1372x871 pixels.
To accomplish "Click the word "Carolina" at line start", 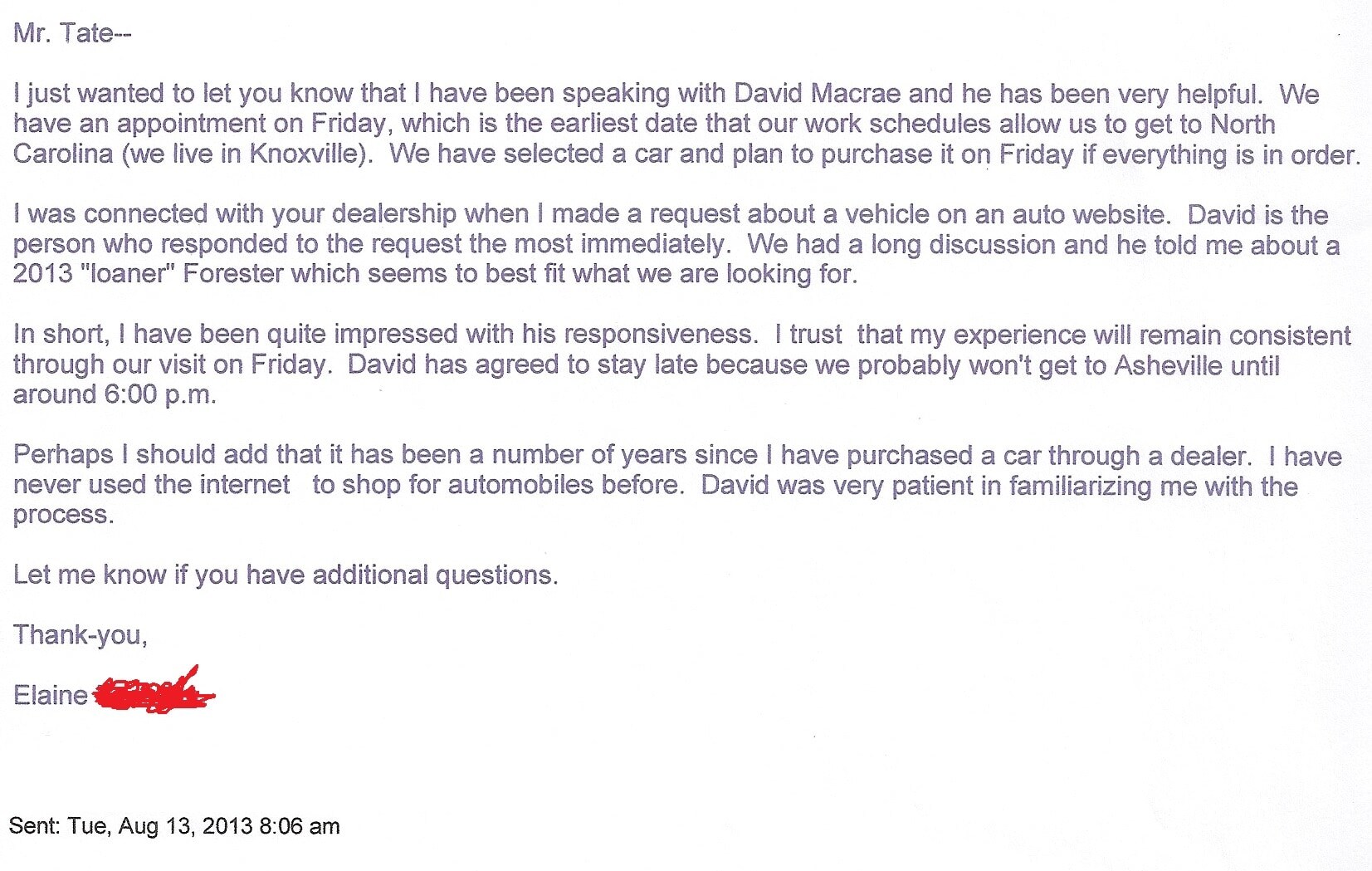I will click(63, 154).
